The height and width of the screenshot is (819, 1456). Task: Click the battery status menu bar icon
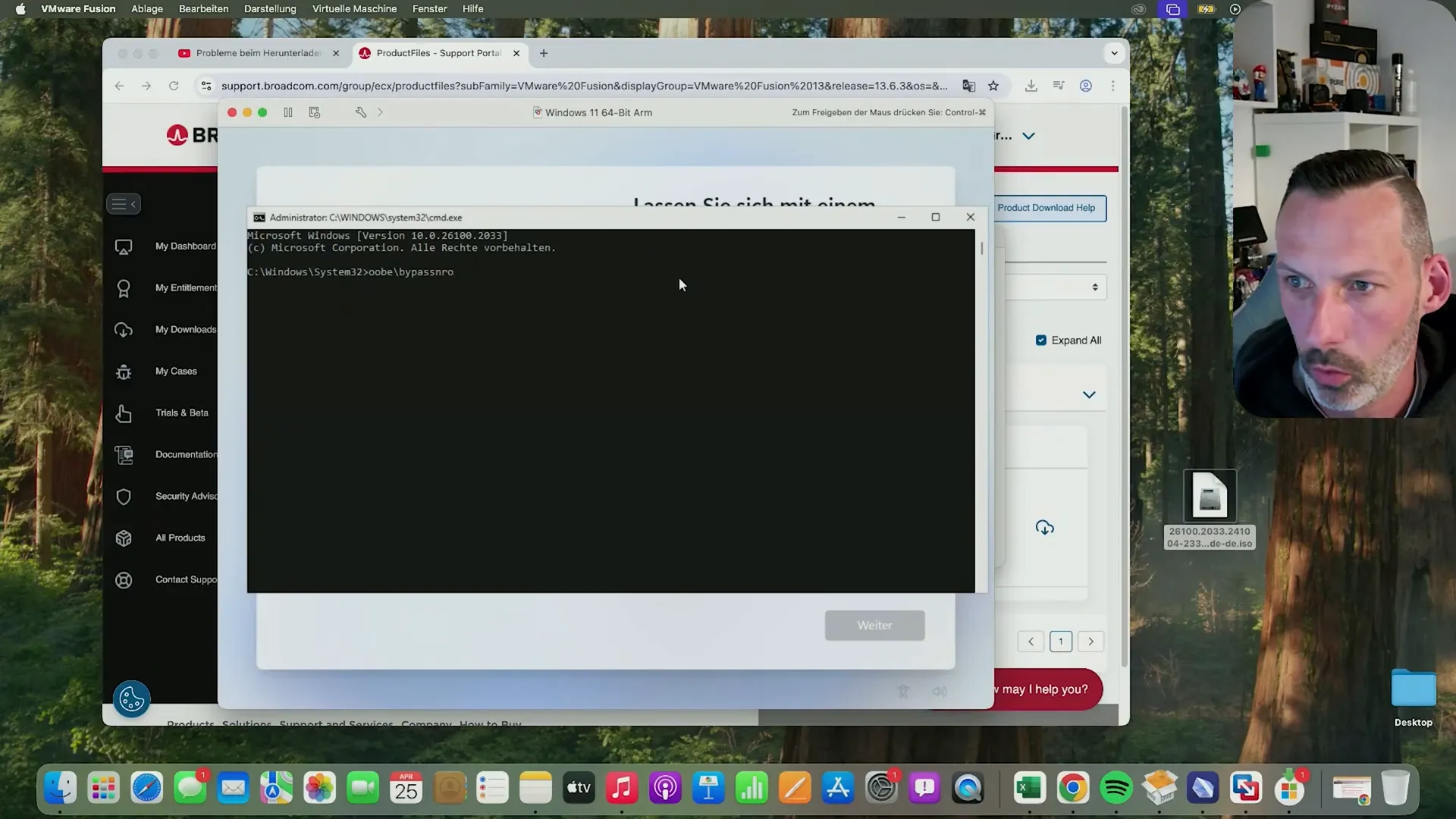pyautogui.click(x=1206, y=9)
